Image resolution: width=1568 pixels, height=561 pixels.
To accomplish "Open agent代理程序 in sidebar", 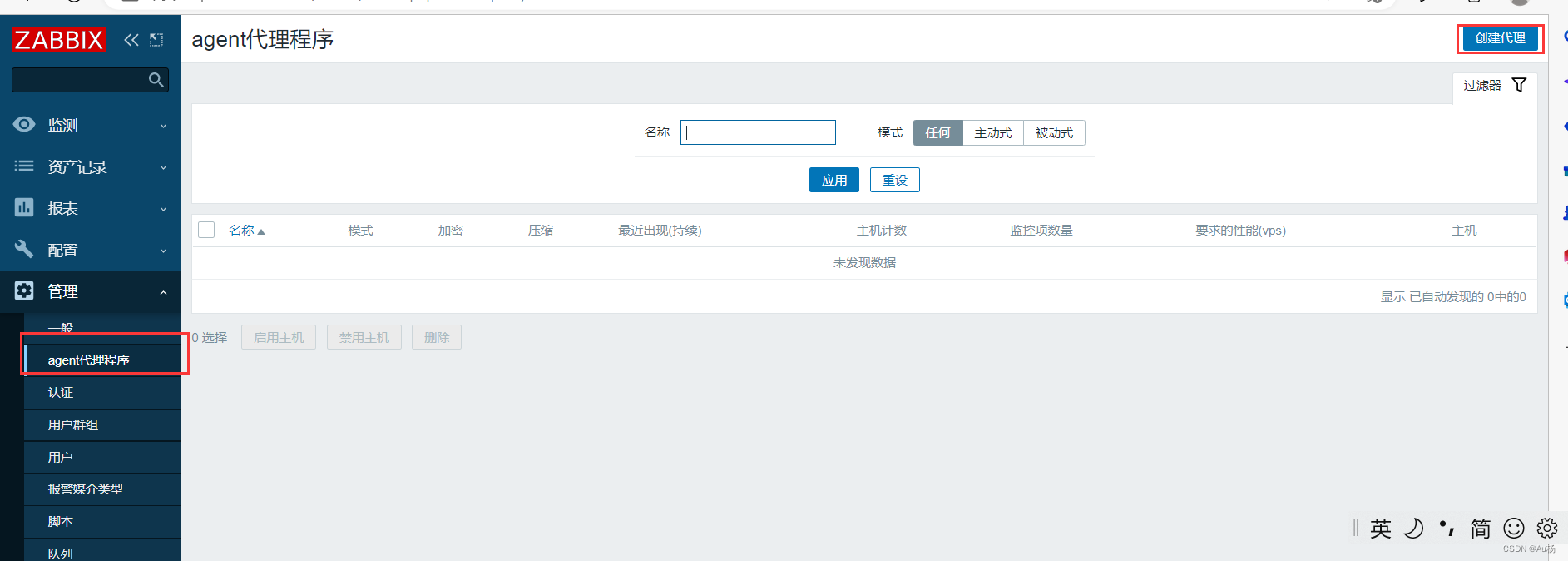I will tap(102, 360).
